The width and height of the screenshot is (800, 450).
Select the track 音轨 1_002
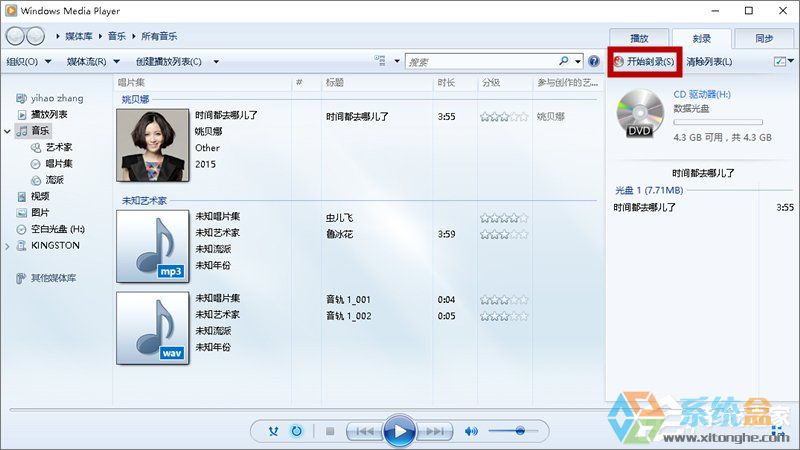[349, 316]
